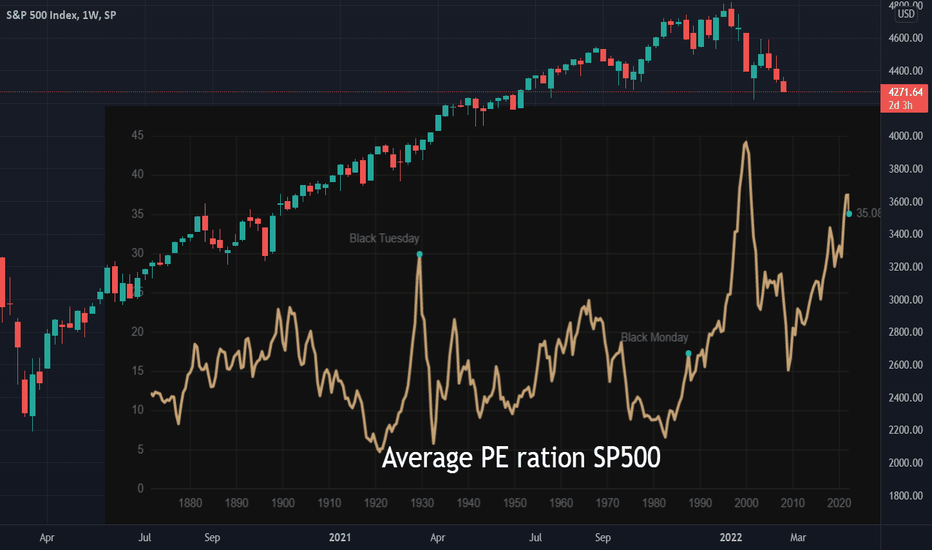Click the 35.08 PE value label
The width and height of the screenshot is (932, 550).
(x=868, y=213)
